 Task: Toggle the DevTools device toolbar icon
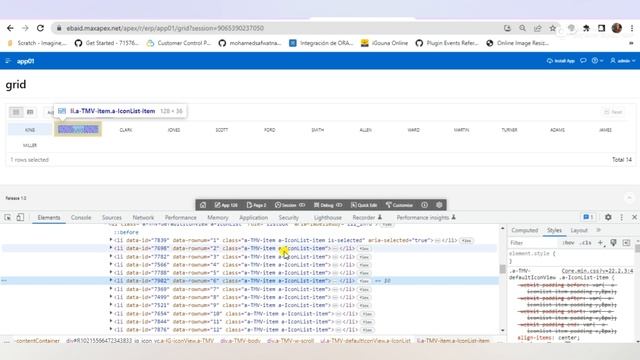pyautogui.click(x=20, y=218)
